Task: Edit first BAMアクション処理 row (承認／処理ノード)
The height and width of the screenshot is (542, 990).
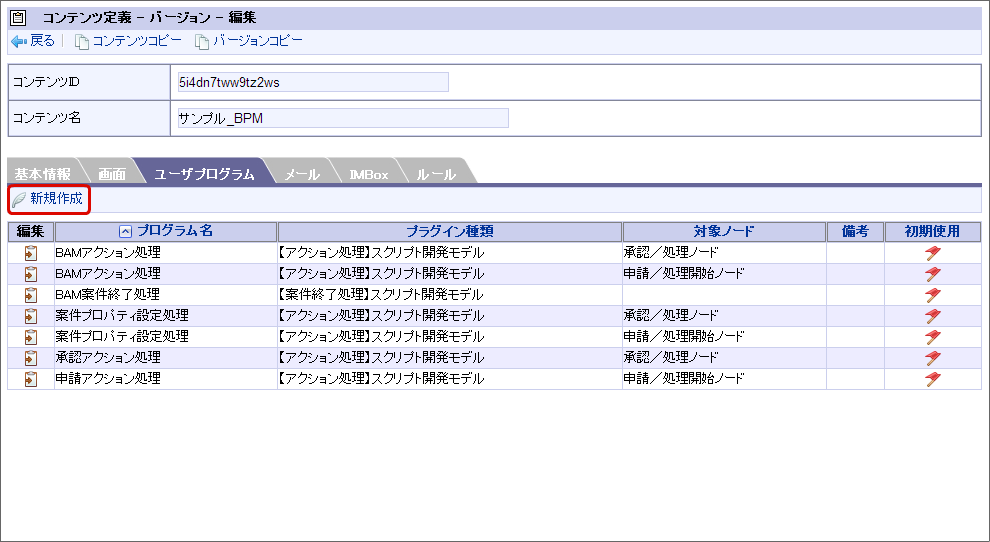Action: point(30,253)
